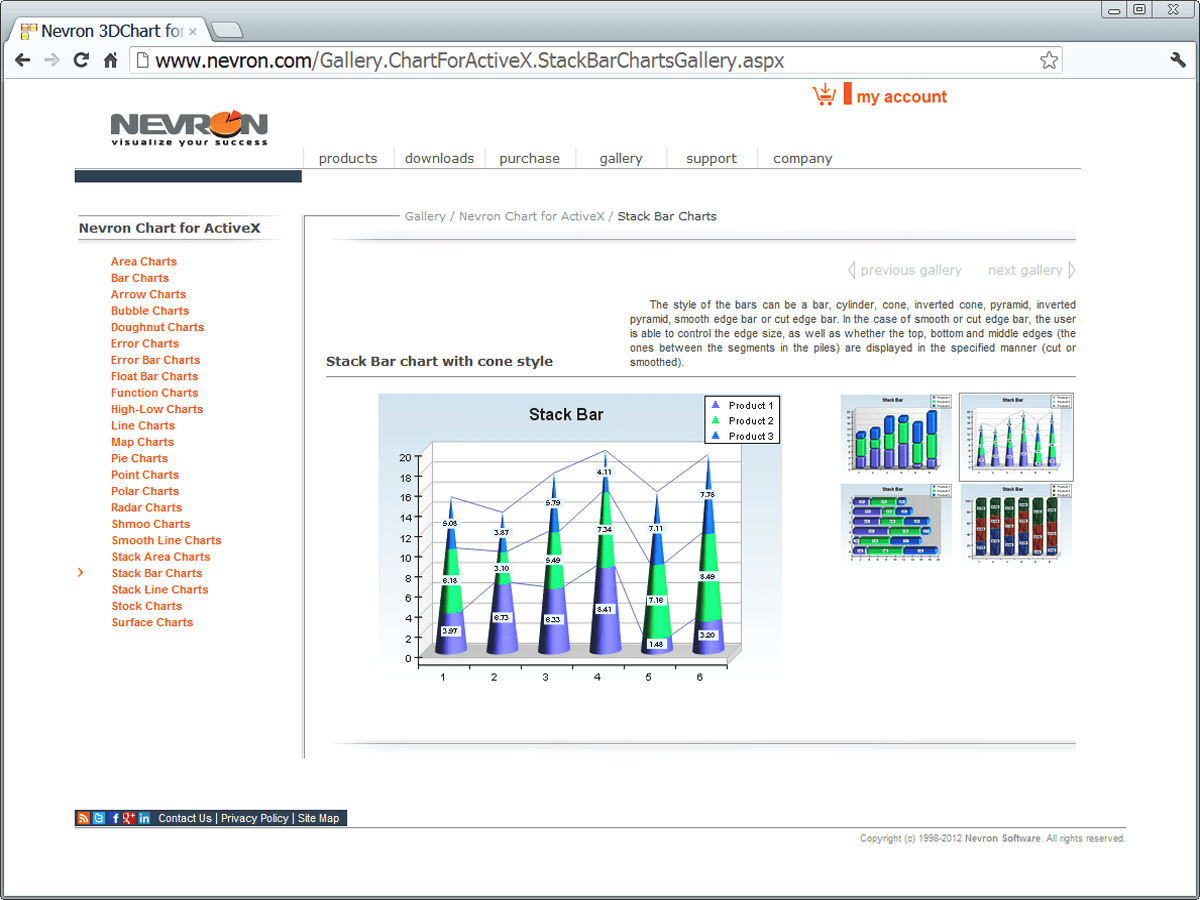Open the Contact Us link
Screen dimensions: 1200x900
184,817
